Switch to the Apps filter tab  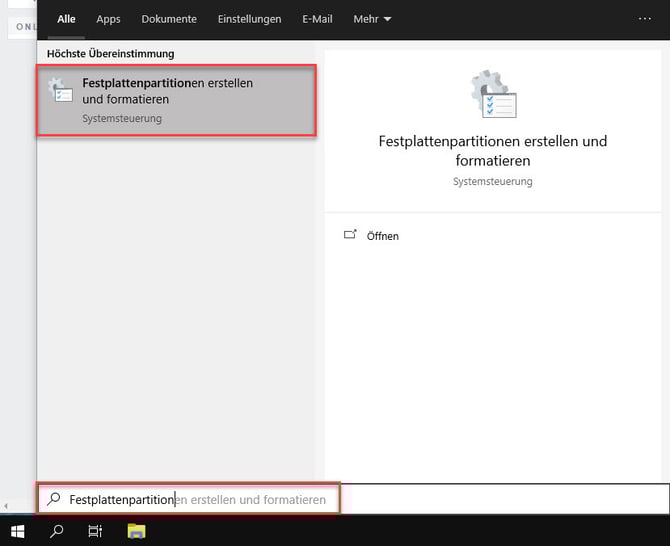108,19
